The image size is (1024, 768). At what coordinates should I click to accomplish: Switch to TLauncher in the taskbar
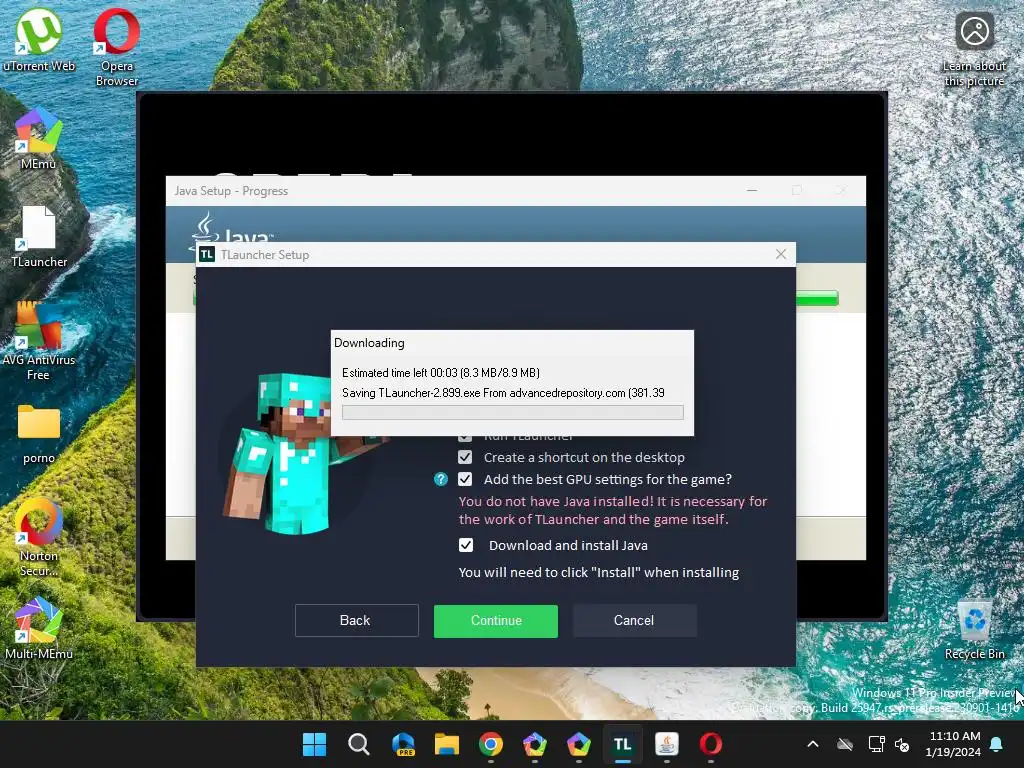pos(622,744)
